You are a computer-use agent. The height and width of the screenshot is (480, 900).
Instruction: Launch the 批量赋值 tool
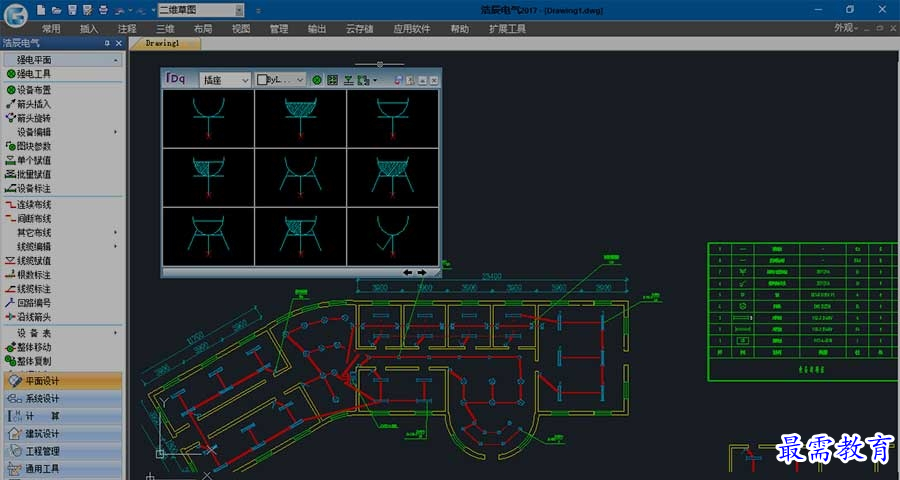(x=28, y=175)
